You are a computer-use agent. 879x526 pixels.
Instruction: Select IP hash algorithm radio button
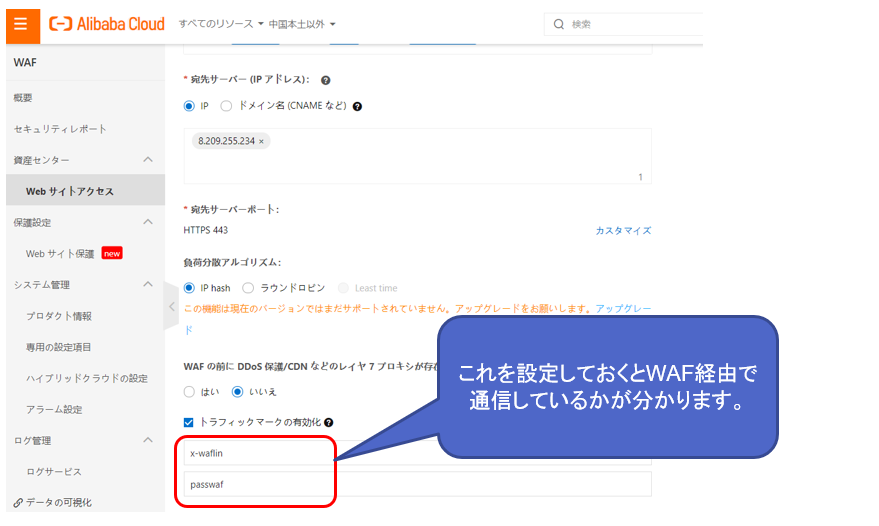[x=189, y=288]
